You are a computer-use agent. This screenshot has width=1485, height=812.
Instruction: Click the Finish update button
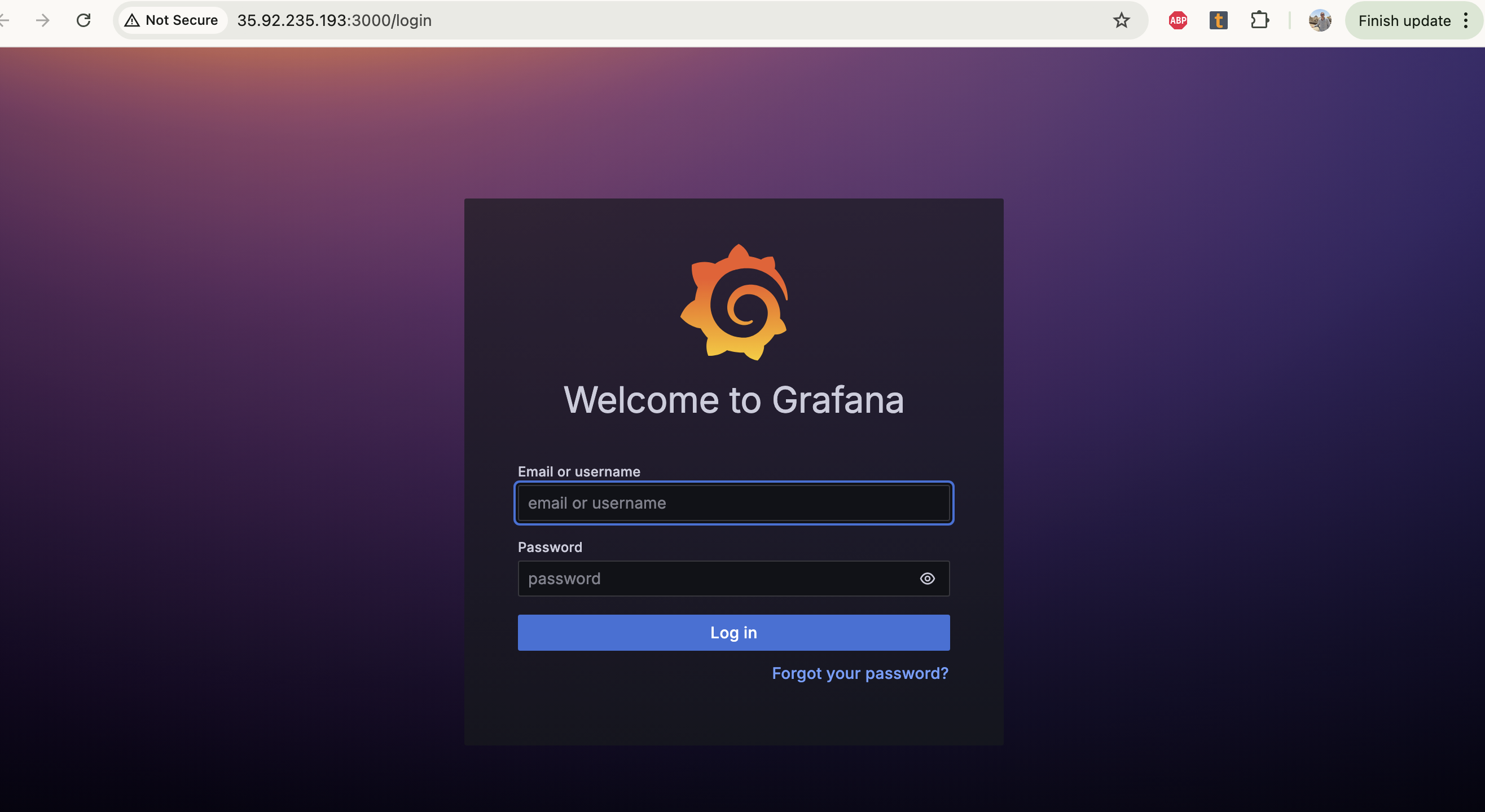[1404, 21]
